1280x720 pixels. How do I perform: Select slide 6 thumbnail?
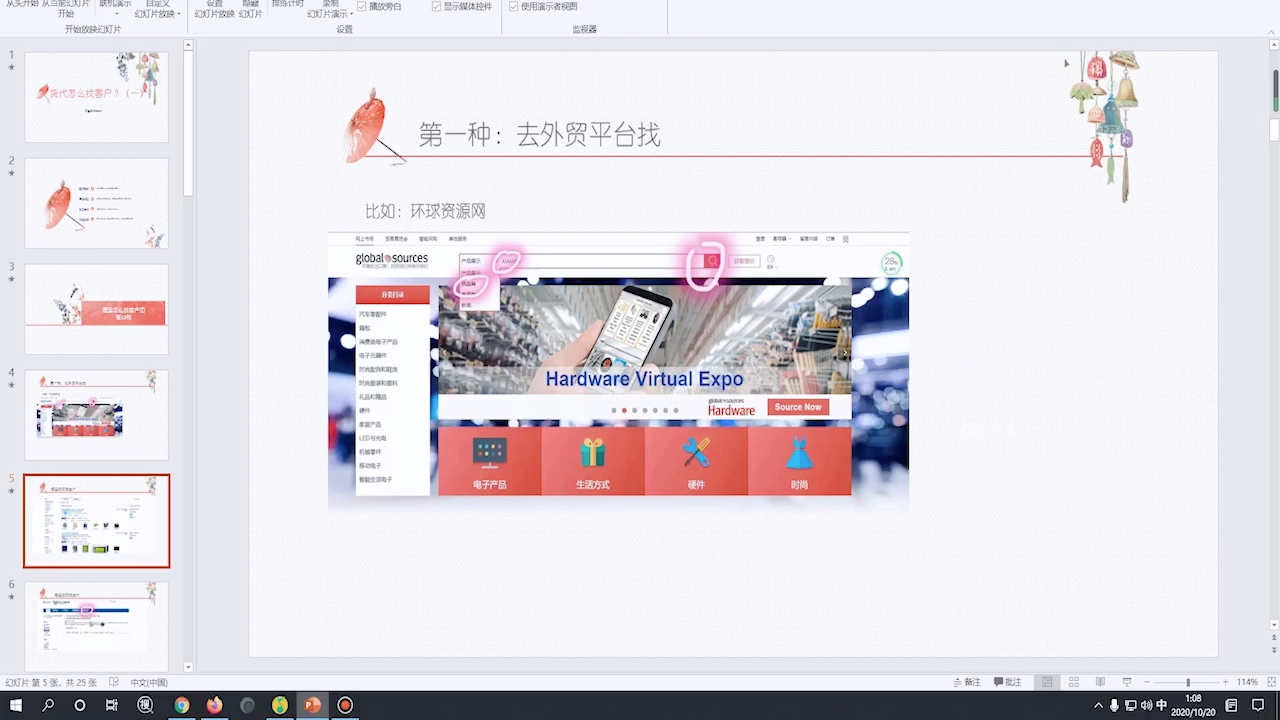pyautogui.click(x=96, y=626)
